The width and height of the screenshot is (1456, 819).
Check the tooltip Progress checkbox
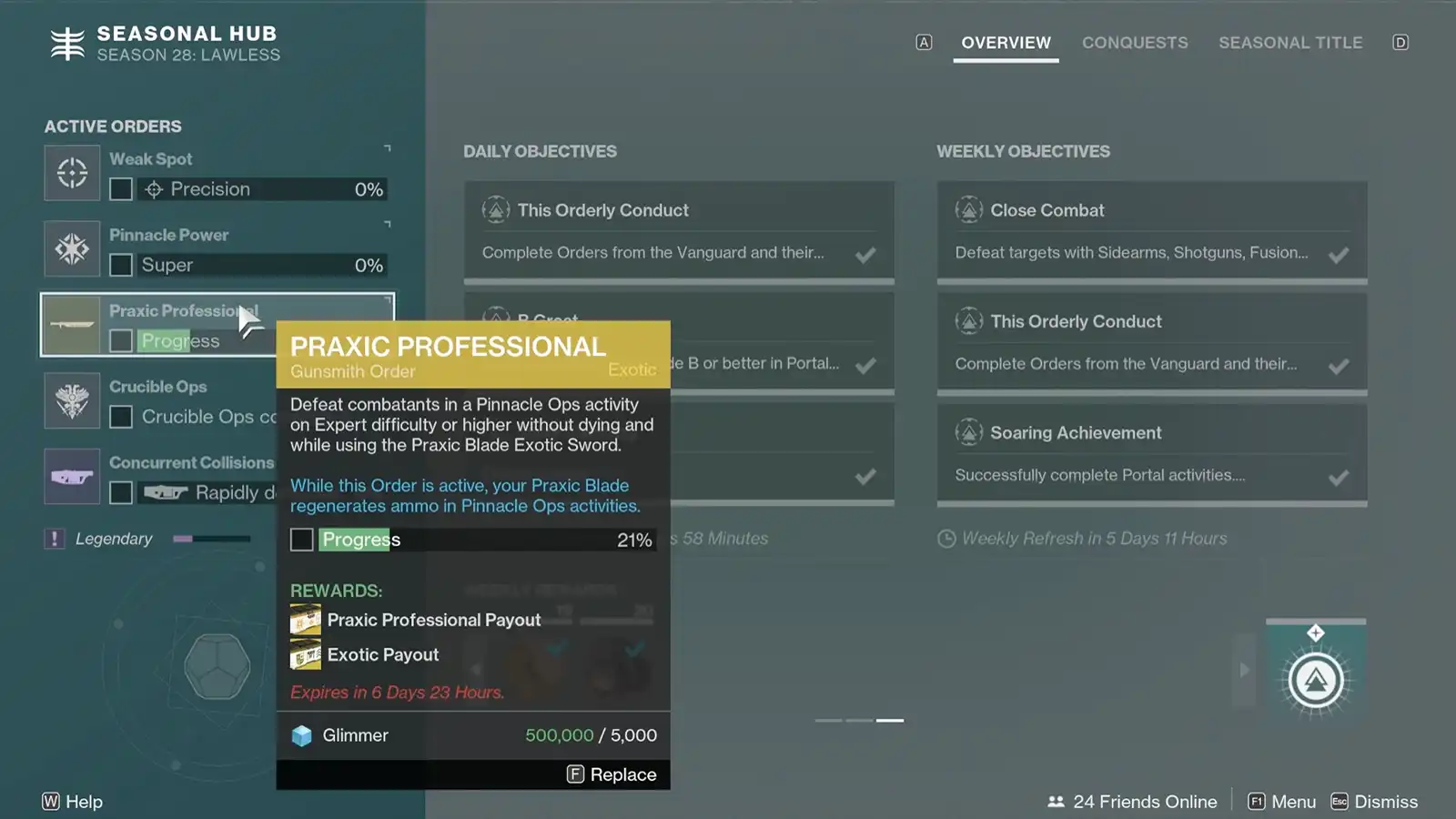(302, 540)
